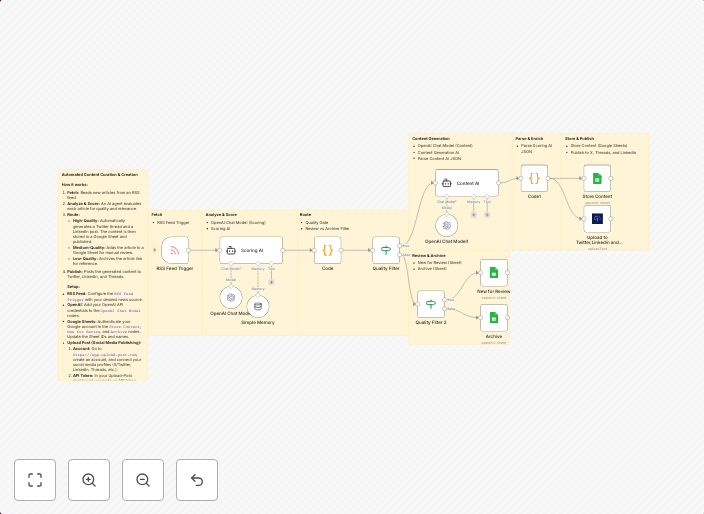This screenshot has height=514, width=704.
Task: Select the Code1 node
Action: click(x=534, y=178)
